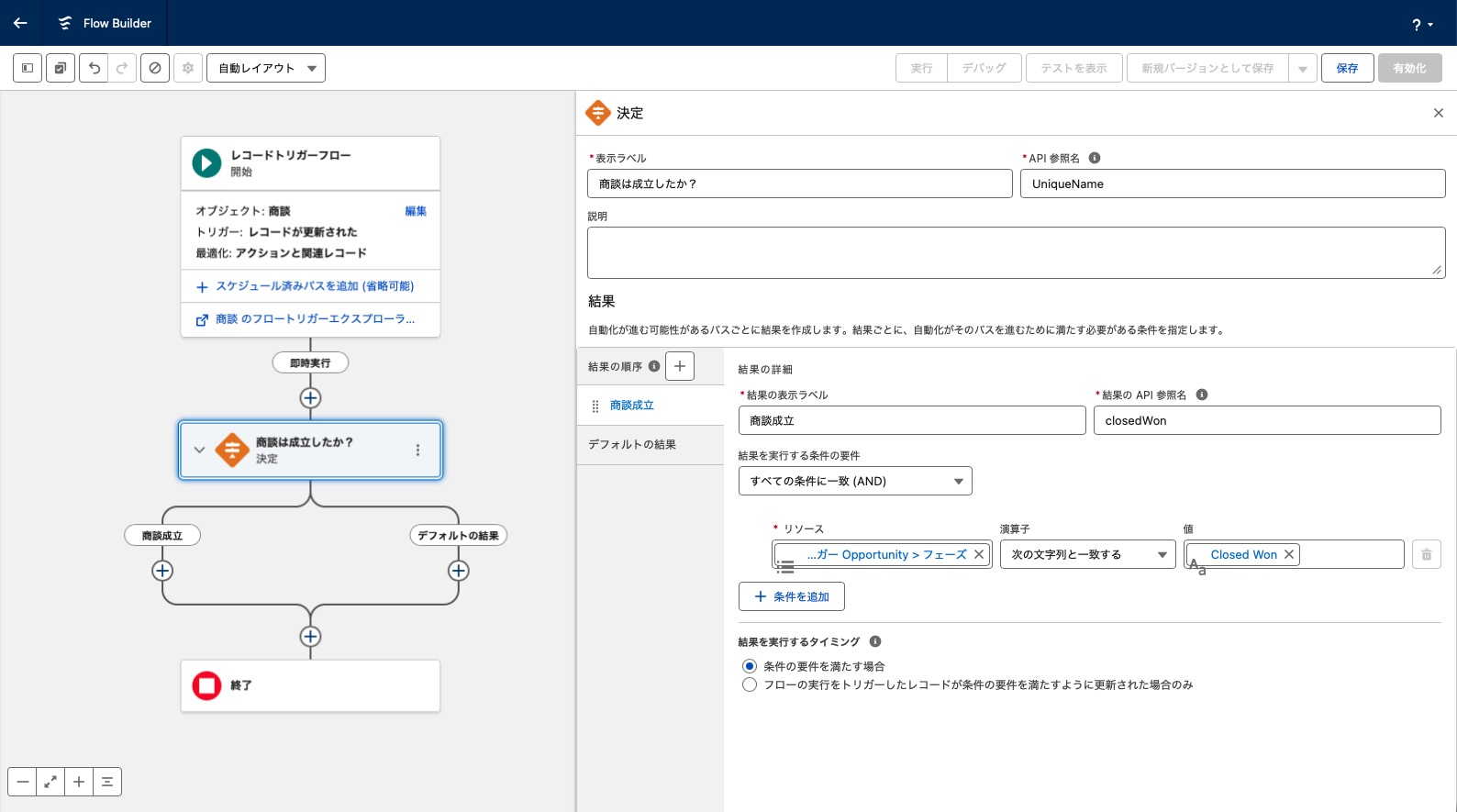Add element below 即時実行 with plus
The height and width of the screenshot is (812, 1457).
pyautogui.click(x=310, y=397)
